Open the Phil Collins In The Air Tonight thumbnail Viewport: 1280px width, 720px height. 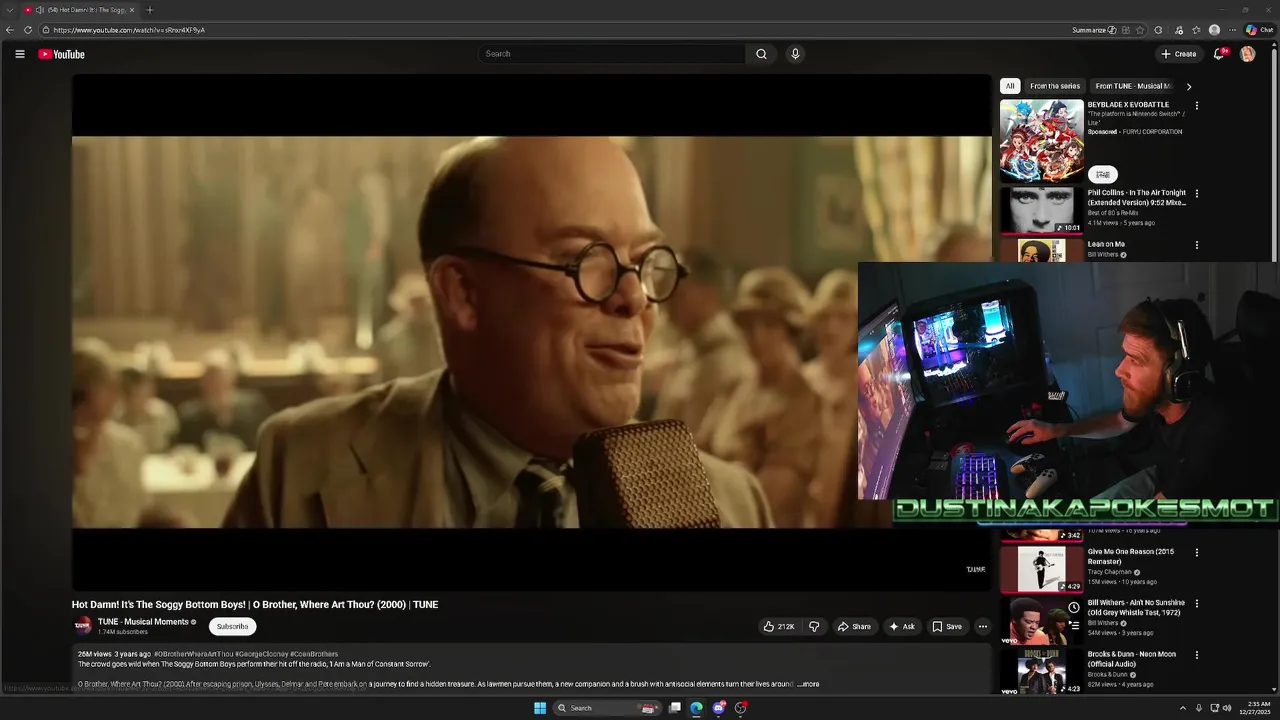pos(1042,210)
